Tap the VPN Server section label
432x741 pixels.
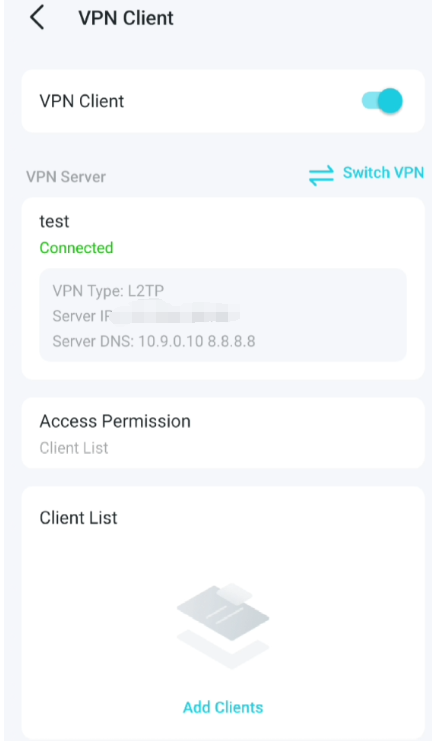[66, 177]
